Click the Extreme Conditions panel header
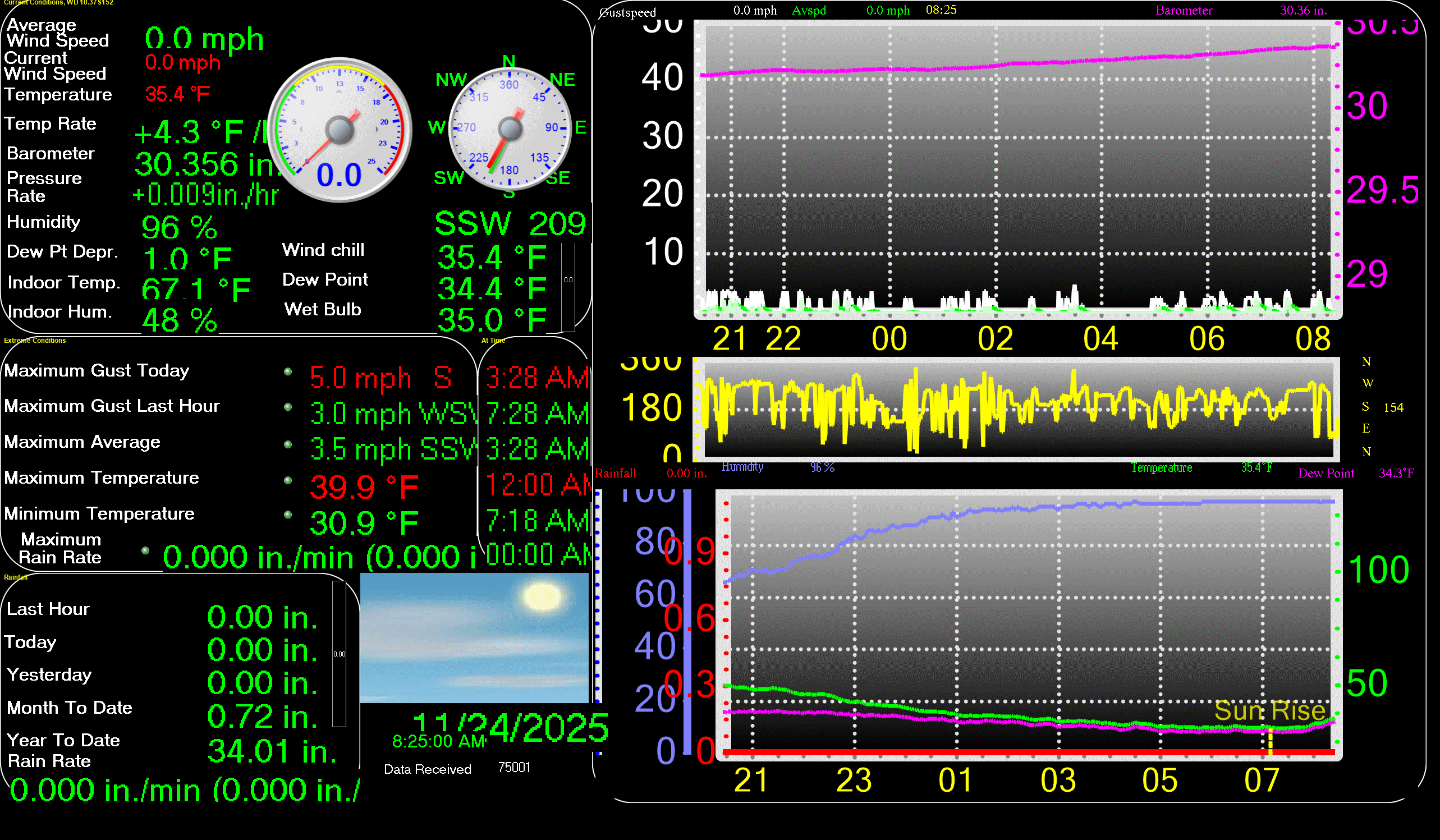Screen dimensions: 1440x840 coord(35,341)
